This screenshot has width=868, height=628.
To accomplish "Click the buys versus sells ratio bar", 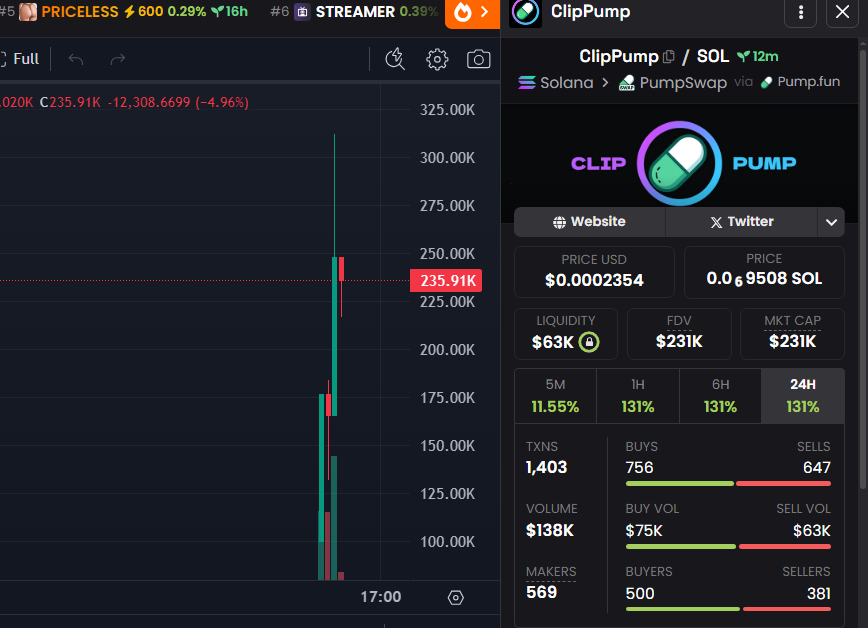I will point(728,483).
